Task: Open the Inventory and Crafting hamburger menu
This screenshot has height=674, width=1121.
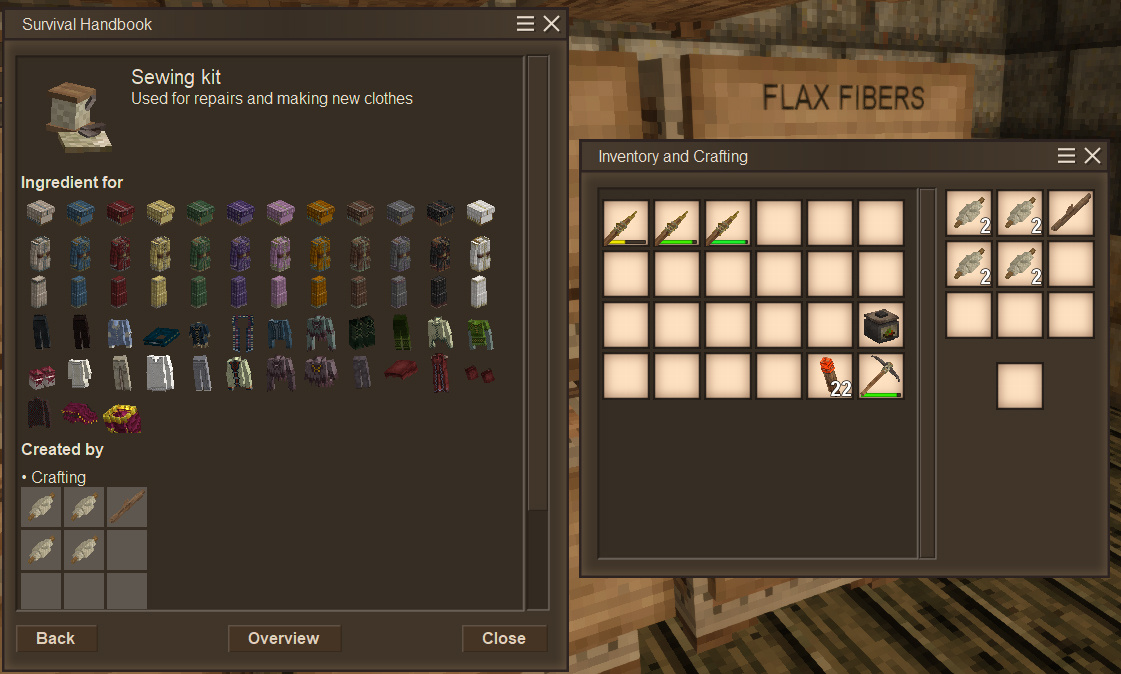Action: tap(1066, 156)
